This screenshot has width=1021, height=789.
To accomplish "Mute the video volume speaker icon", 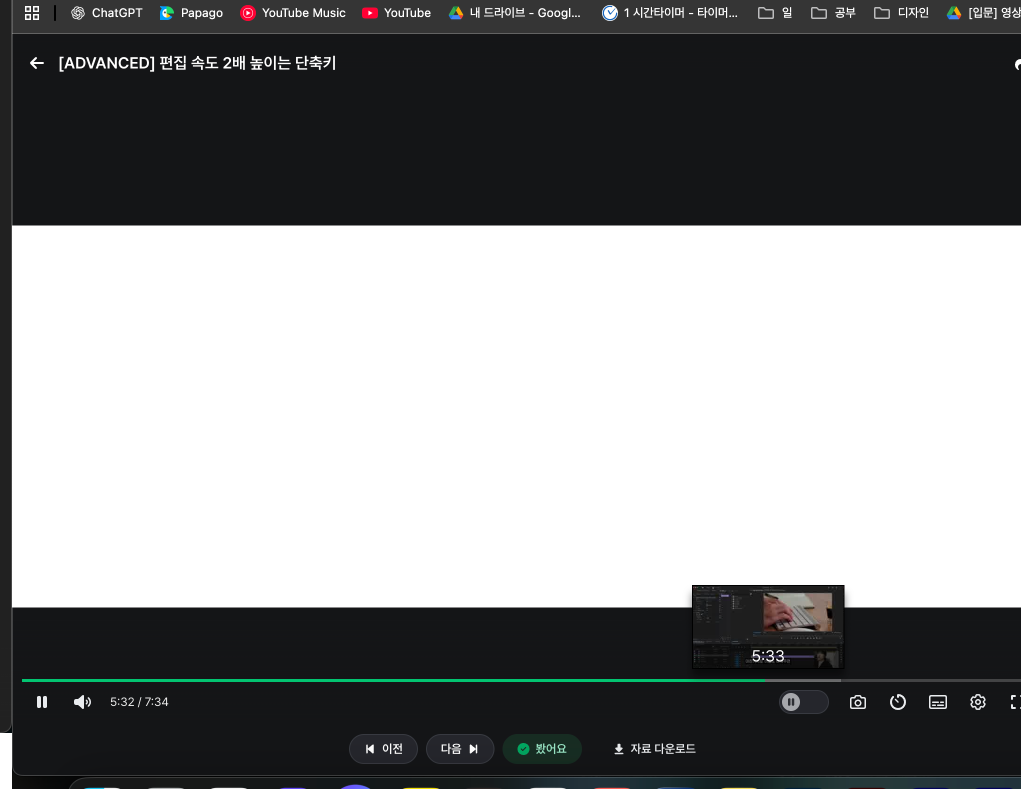I will click(82, 702).
